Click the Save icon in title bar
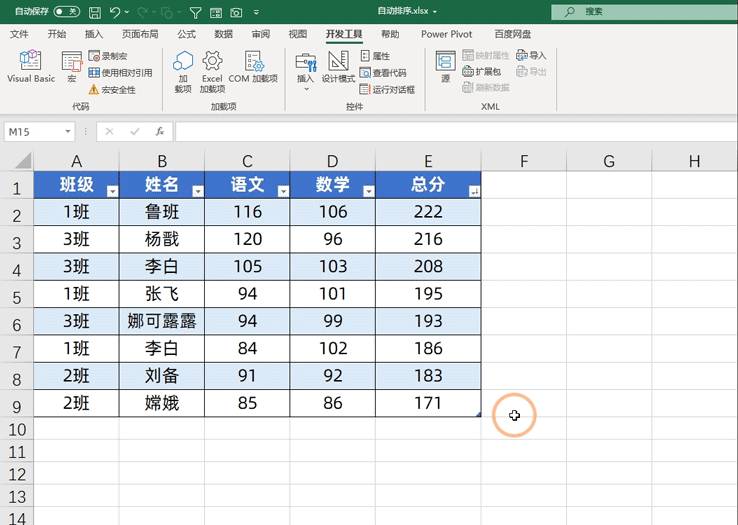The height and width of the screenshot is (525, 738). point(95,12)
